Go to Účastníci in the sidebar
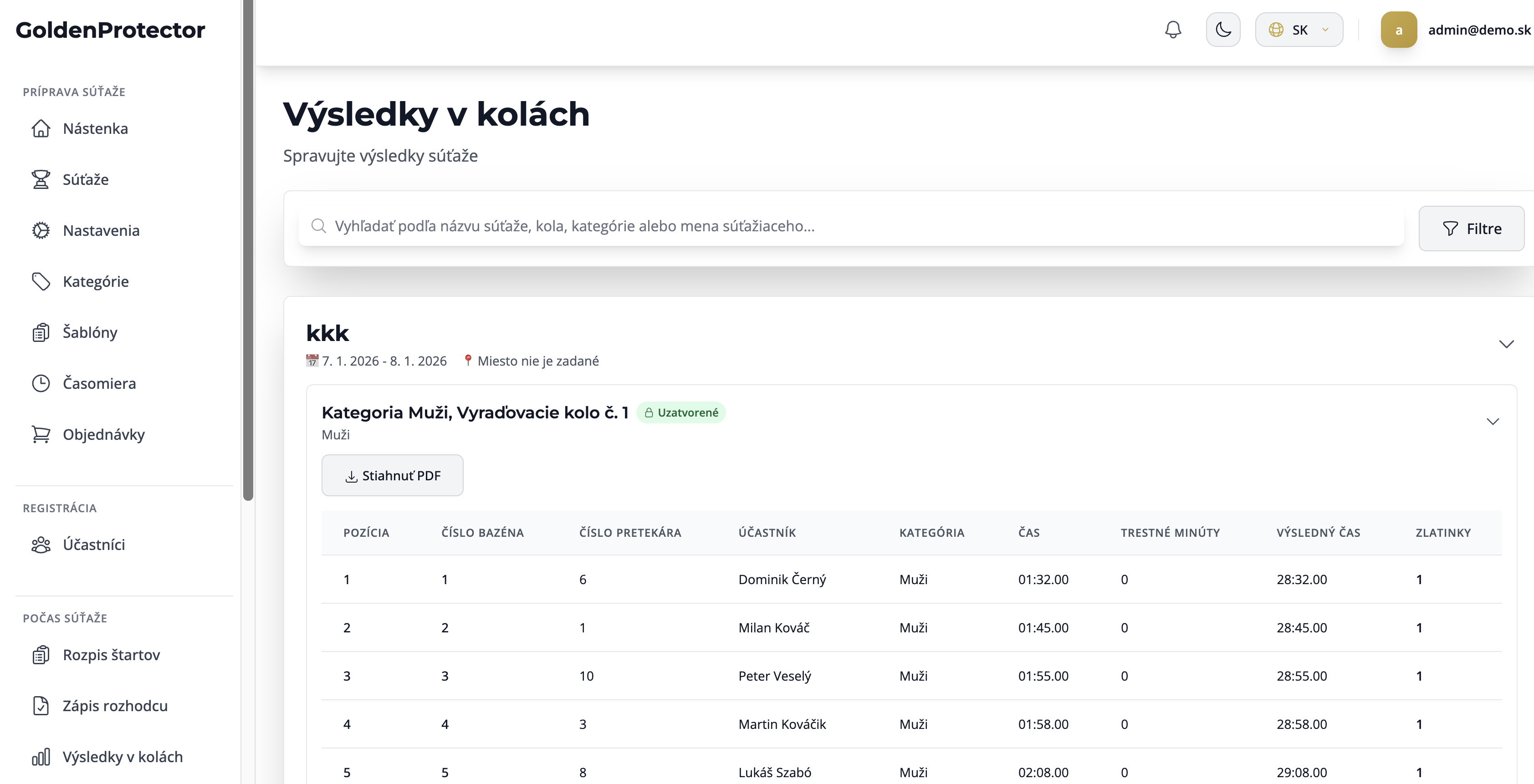 (93, 545)
